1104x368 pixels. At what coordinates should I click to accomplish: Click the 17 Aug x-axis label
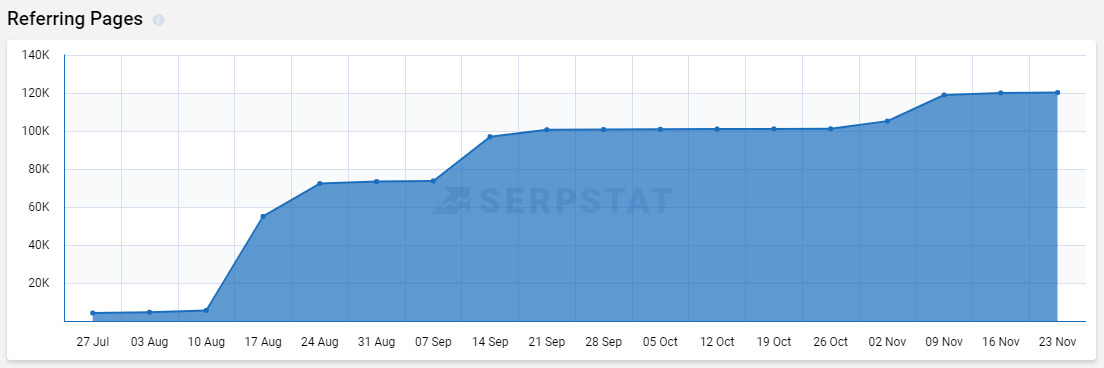[x=263, y=342]
